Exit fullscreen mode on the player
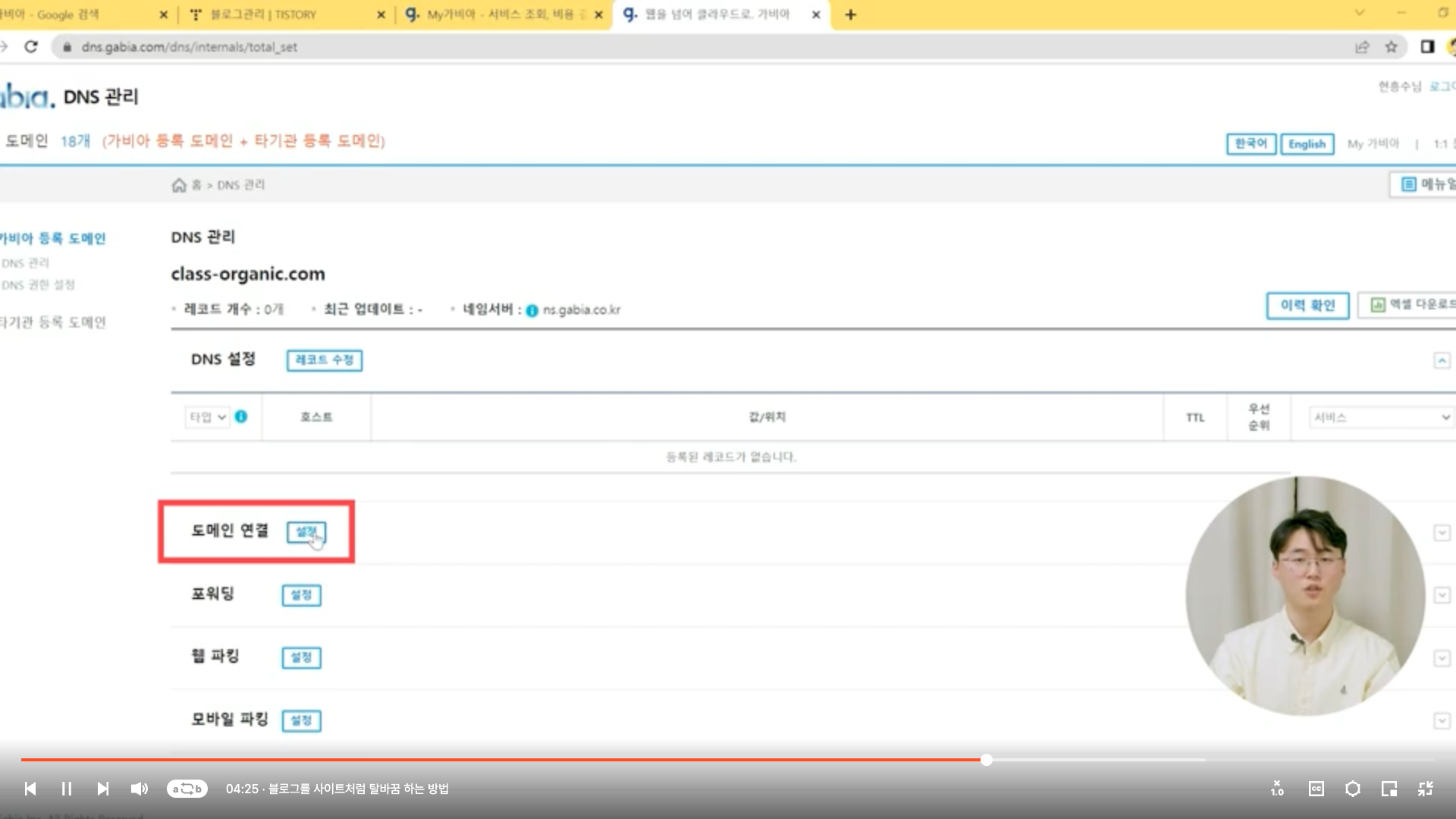This screenshot has width=1456, height=819. click(x=1426, y=789)
